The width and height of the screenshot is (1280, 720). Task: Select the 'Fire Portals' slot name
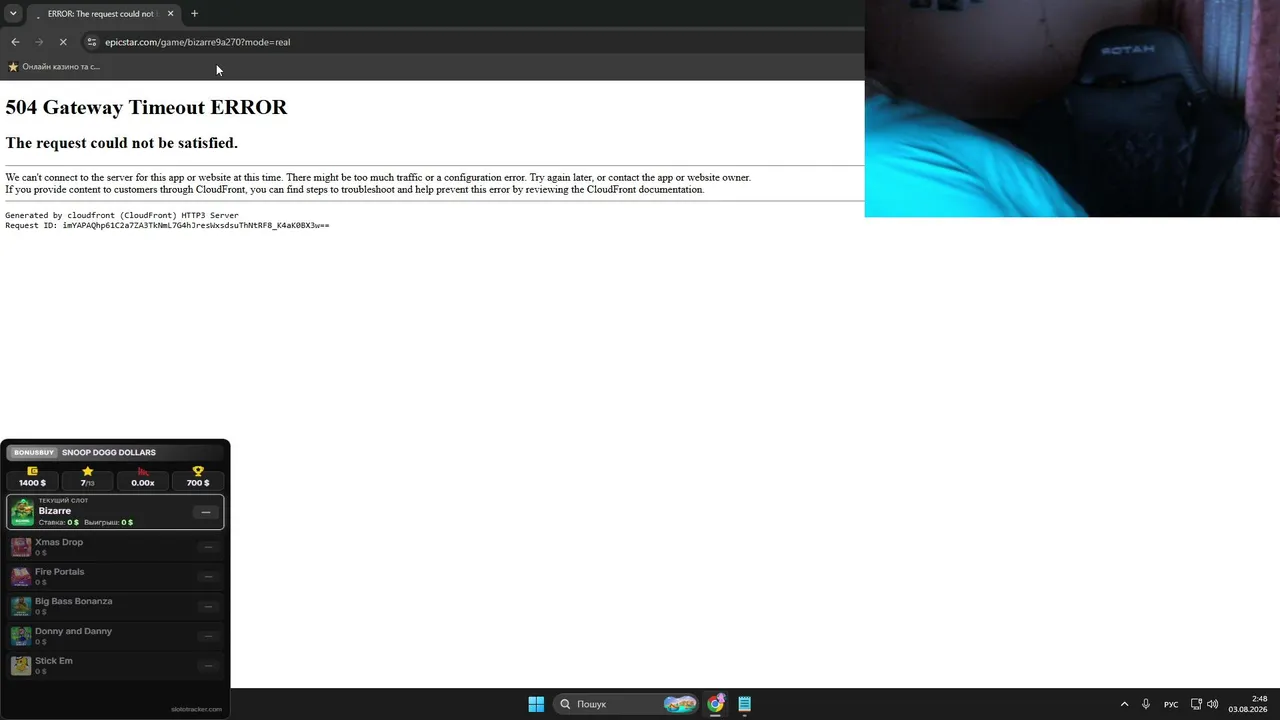click(x=60, y=572)
